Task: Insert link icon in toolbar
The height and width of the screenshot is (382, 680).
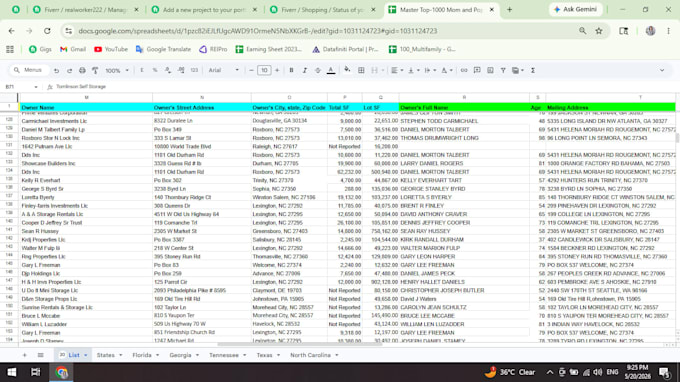Action: tap(464, 70)
